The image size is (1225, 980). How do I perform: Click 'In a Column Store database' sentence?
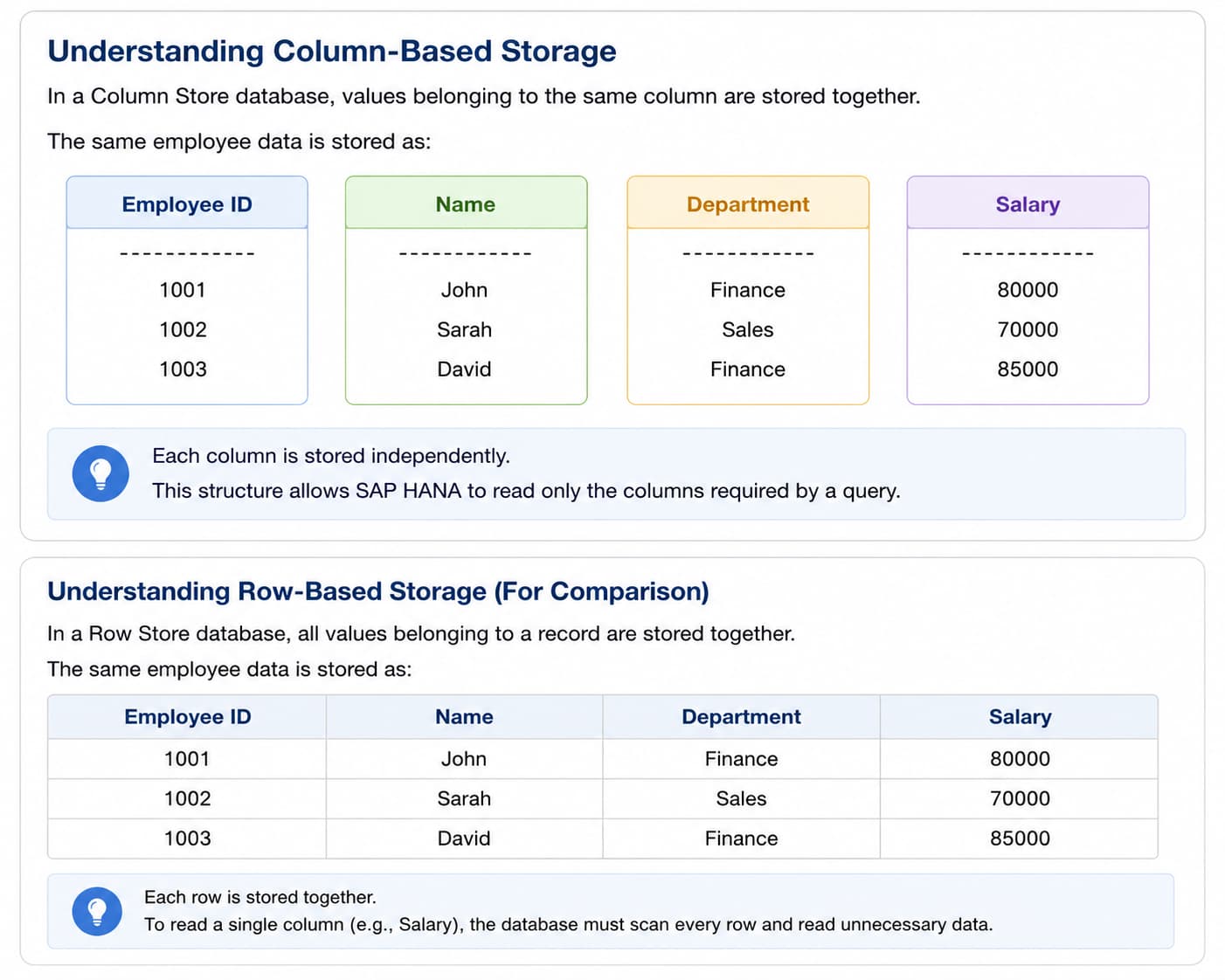(484, 96)
